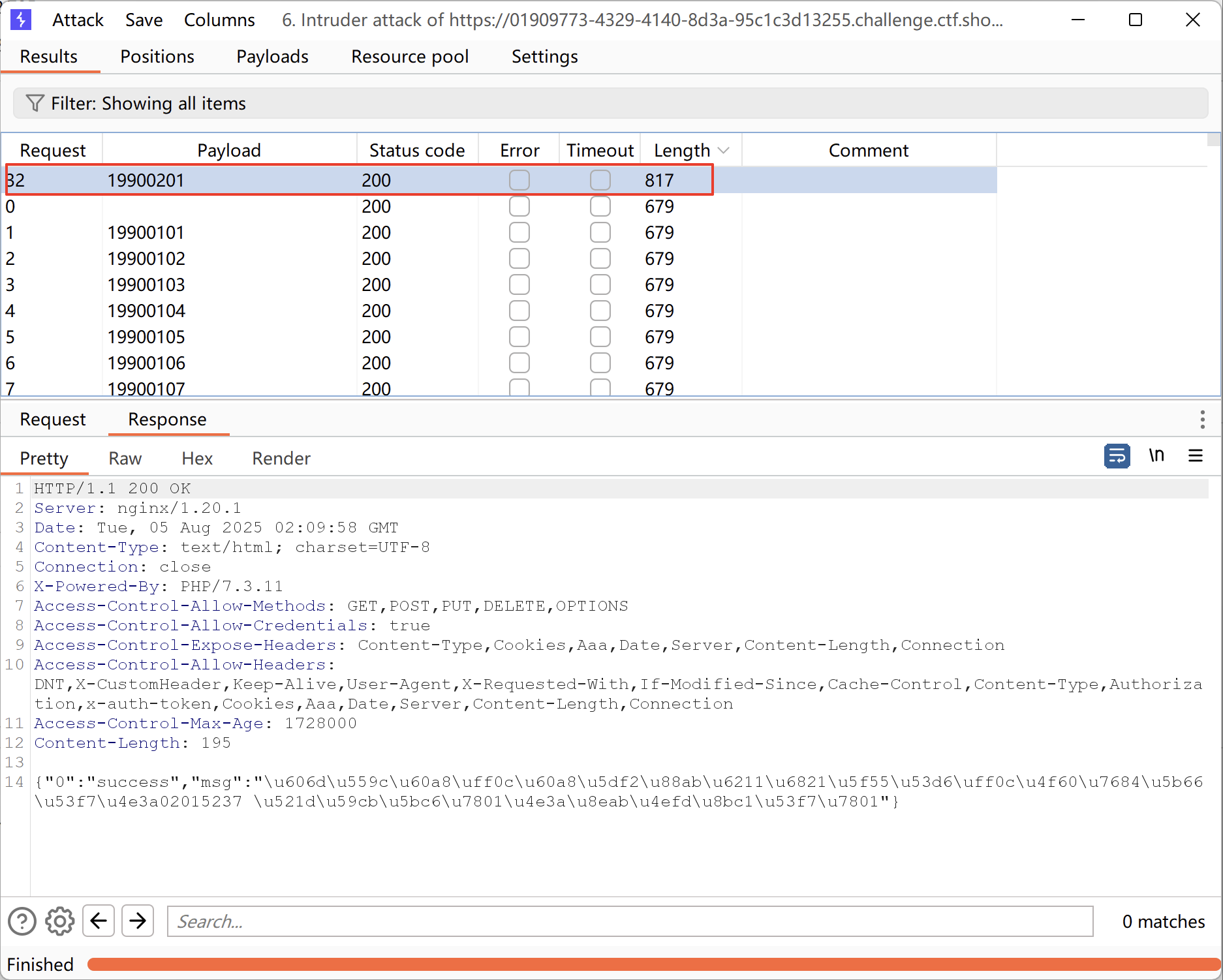This screenshot has width=1223, height=980.
Task: Go to next search match arrow
Action: [x=138, y=921]
